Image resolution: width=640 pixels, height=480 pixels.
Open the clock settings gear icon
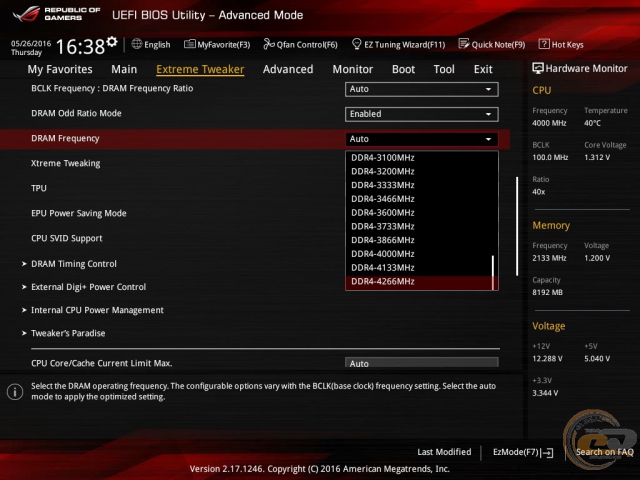[112, 42]
